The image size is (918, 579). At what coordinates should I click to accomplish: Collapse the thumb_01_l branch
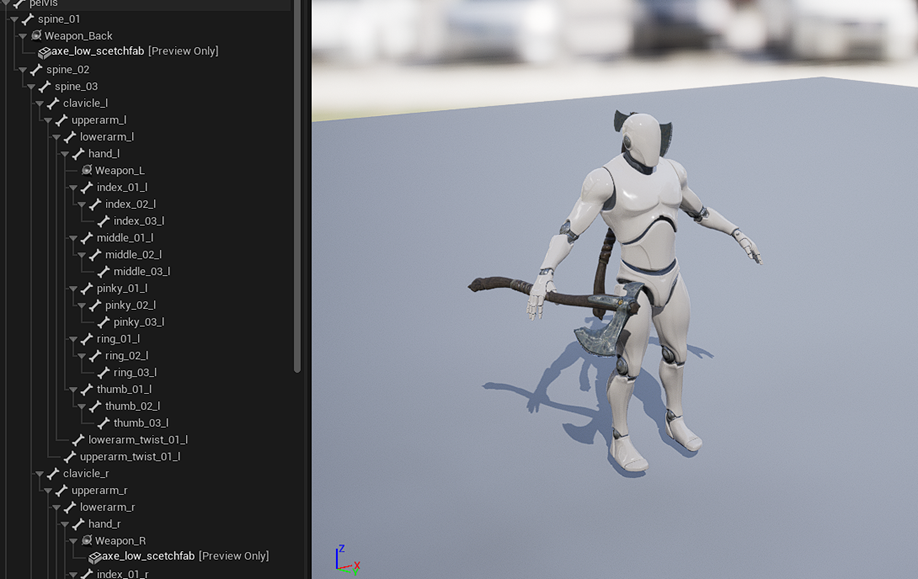coord(73,390)
